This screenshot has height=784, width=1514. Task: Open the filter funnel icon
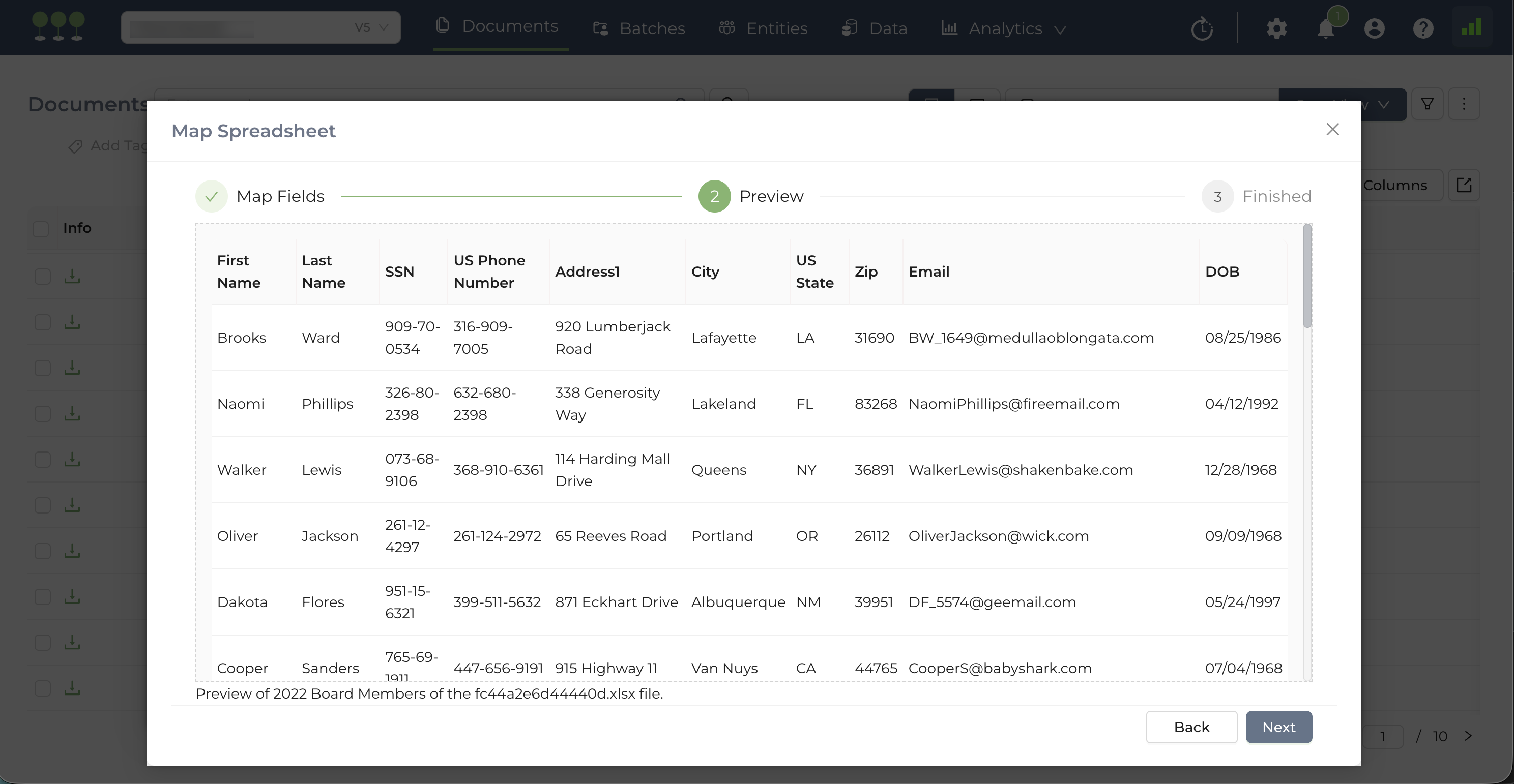pos(1427,104)
